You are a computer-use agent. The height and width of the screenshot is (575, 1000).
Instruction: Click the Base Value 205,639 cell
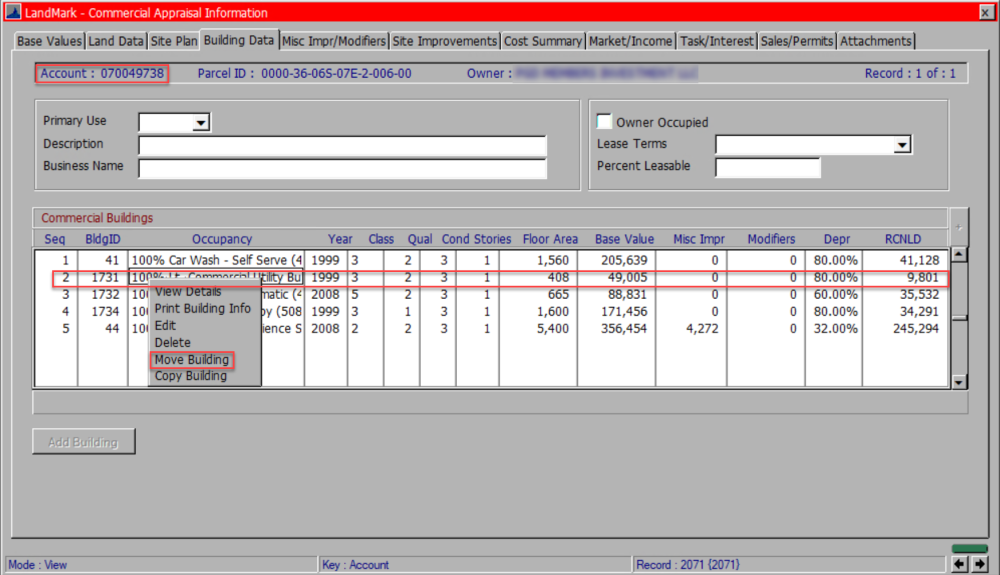click(x=624, y=260)
